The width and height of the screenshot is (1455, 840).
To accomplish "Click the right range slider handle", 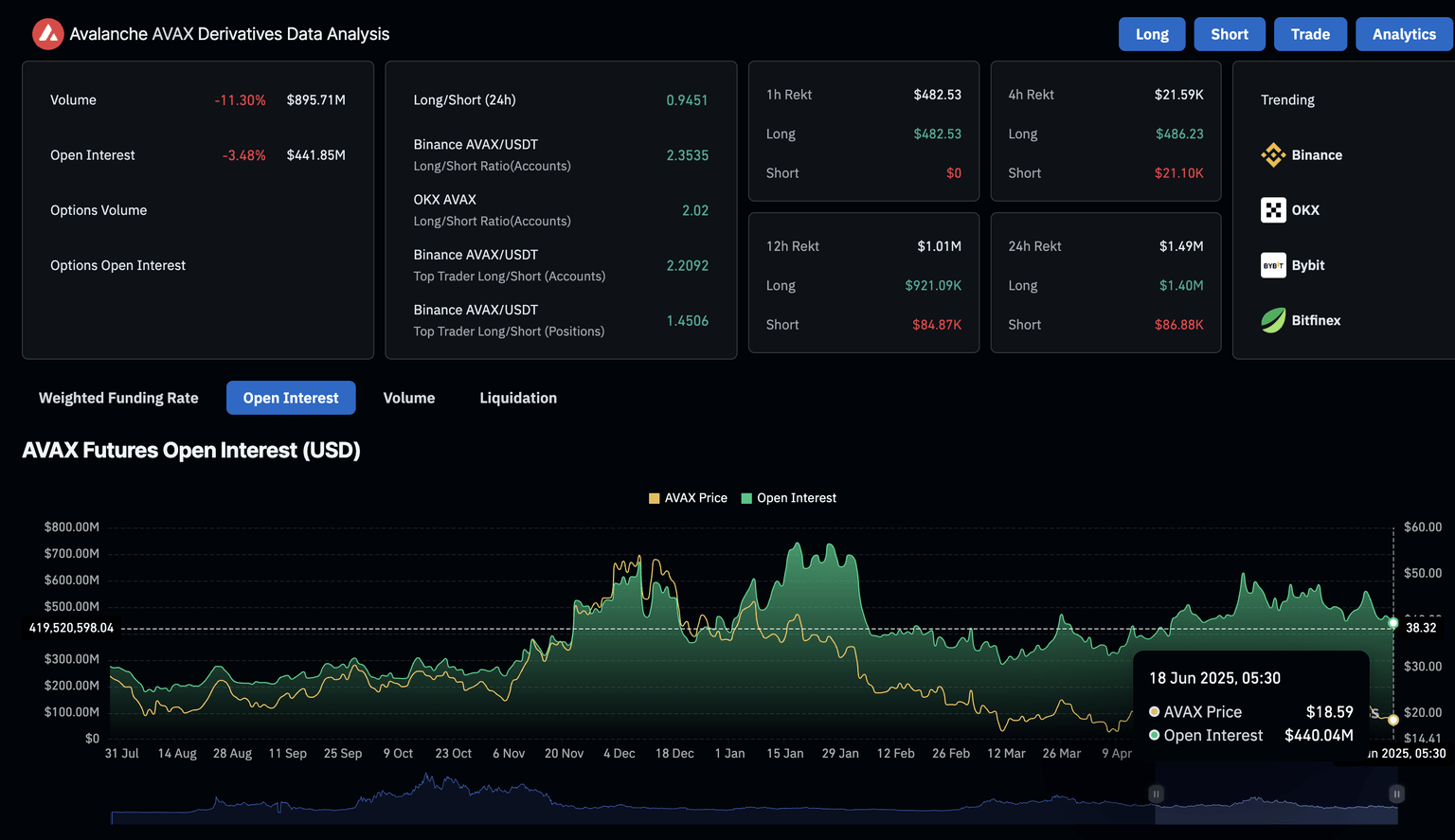I will [x=1396, y=794].
